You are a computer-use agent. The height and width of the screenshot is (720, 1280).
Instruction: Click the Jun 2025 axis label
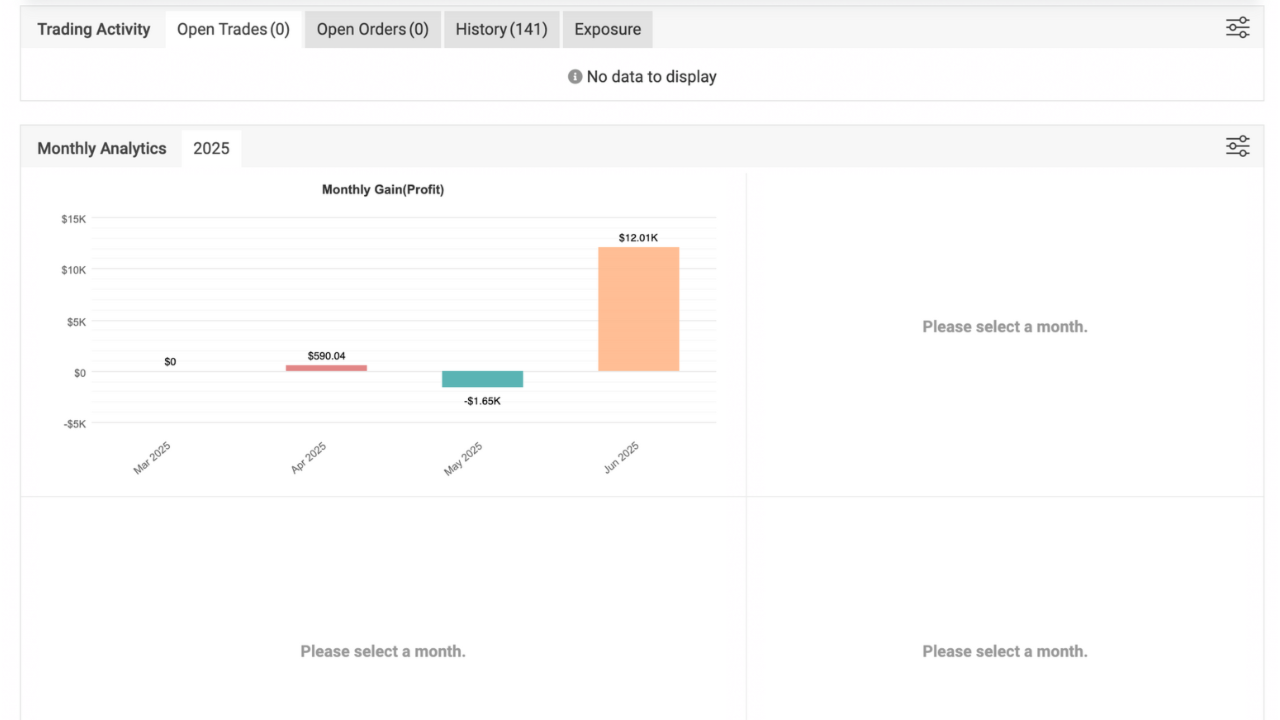point(621,458)
